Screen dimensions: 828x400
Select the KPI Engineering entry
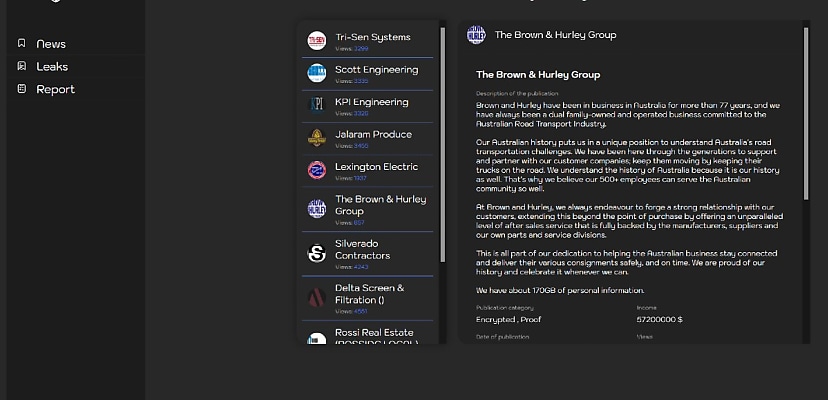pos(368,106)
